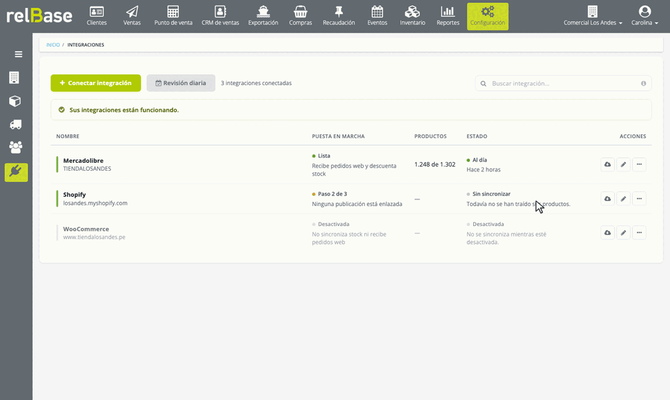Click the 'Lista' status for Mercadolibre
670x400 pixels.
click(x=324, y=156)
